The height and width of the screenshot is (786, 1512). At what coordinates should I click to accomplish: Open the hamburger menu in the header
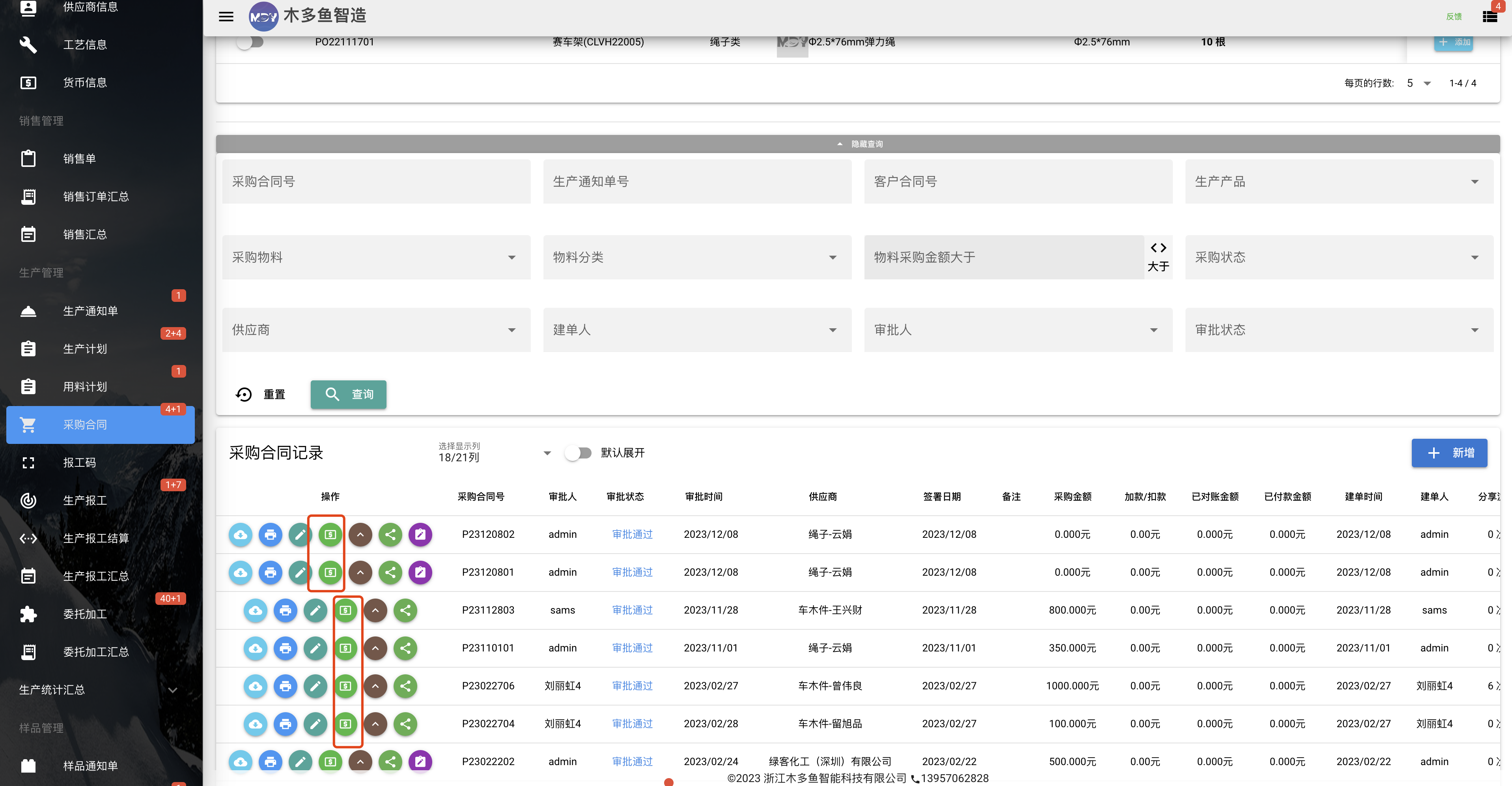tap(226, 17)
